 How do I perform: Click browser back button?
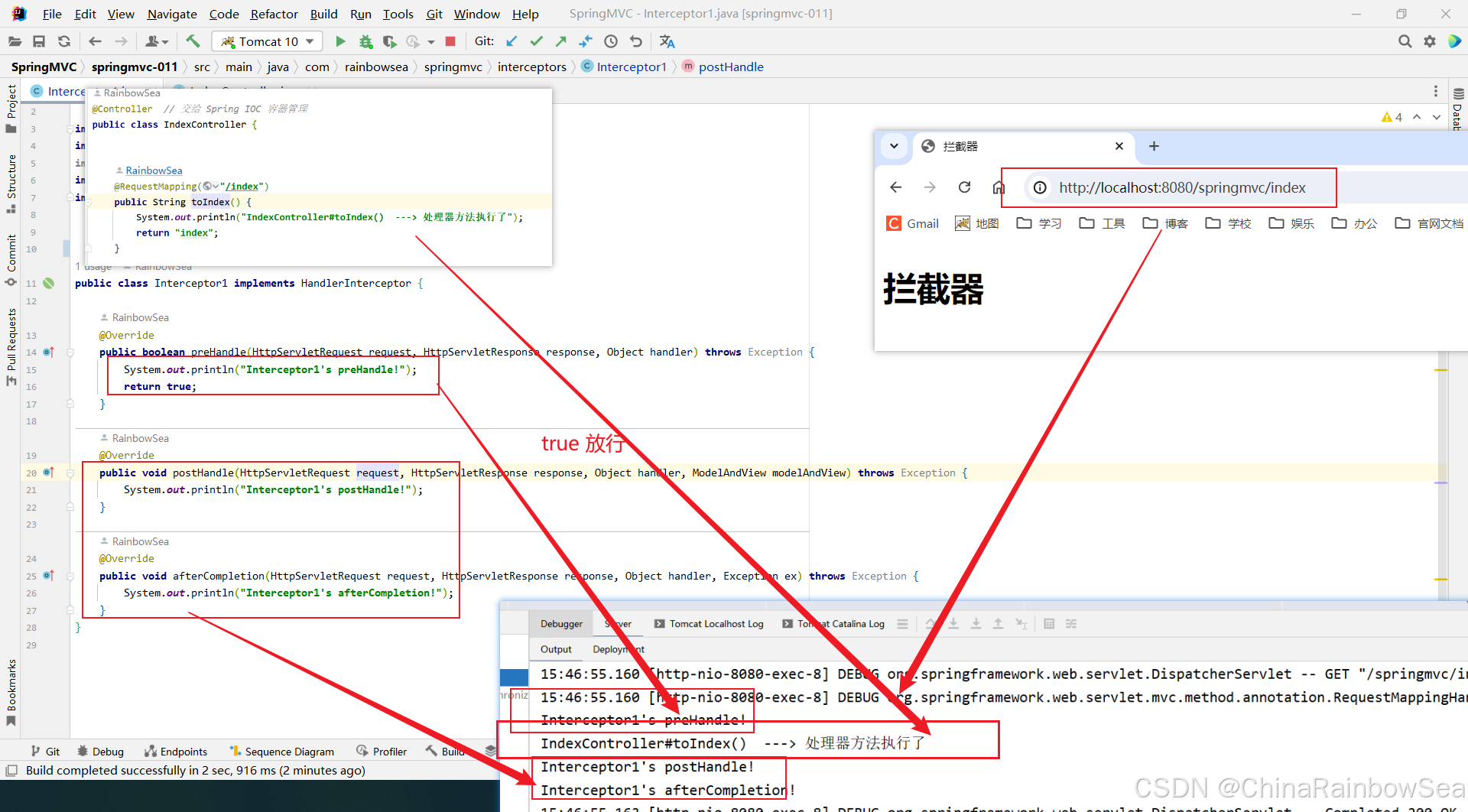(x=896, y=187)
